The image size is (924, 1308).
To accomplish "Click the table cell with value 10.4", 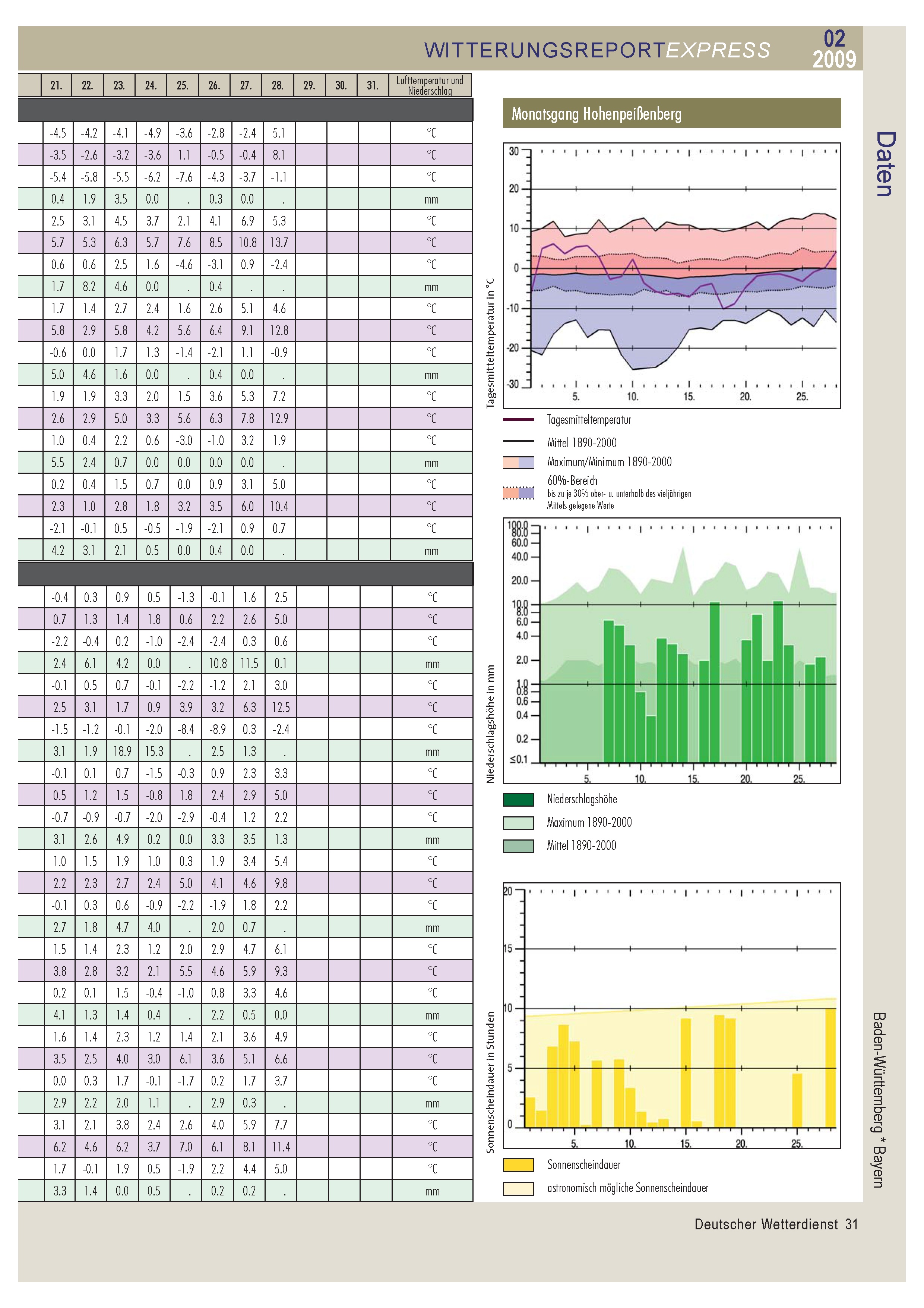I will [279, 507].
